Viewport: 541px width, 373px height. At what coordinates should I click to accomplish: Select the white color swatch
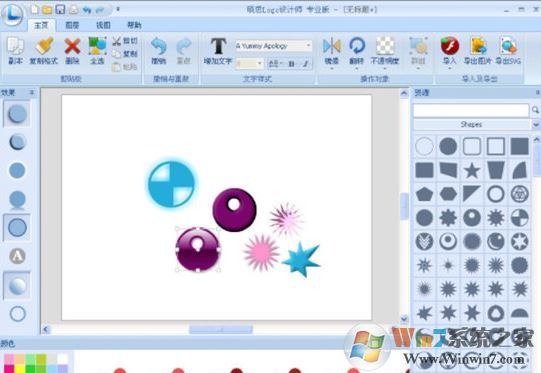pyautogui.click(x=62, y=359)
